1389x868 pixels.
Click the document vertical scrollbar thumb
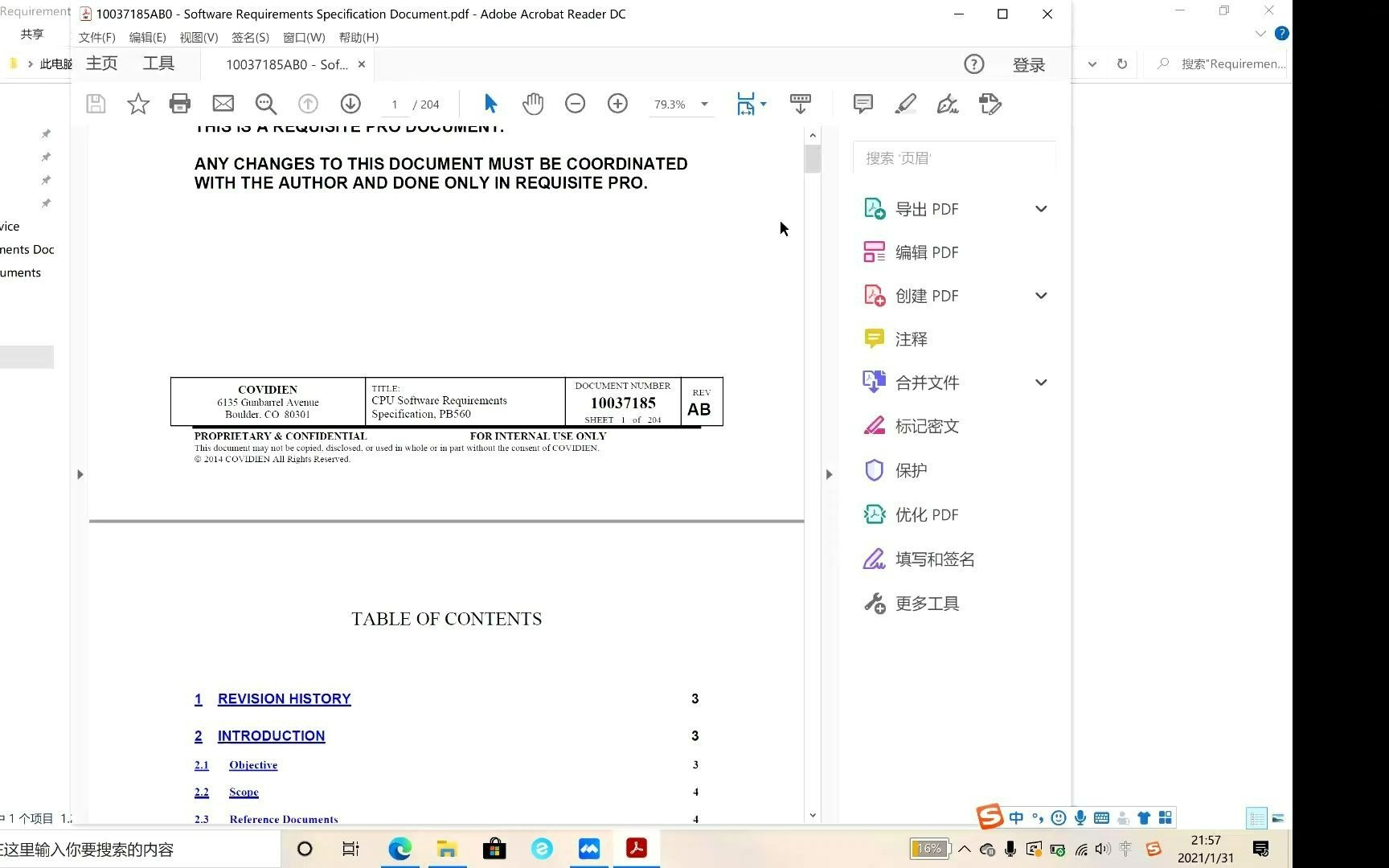813,158
